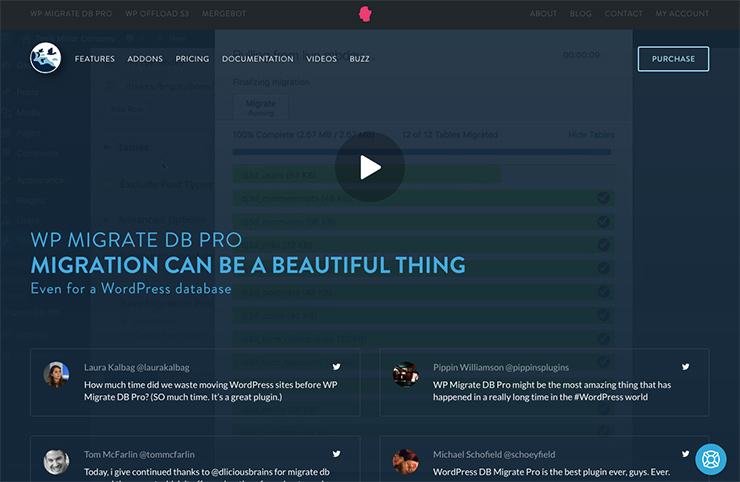Click the pink Delicious Brains logo

365,14
